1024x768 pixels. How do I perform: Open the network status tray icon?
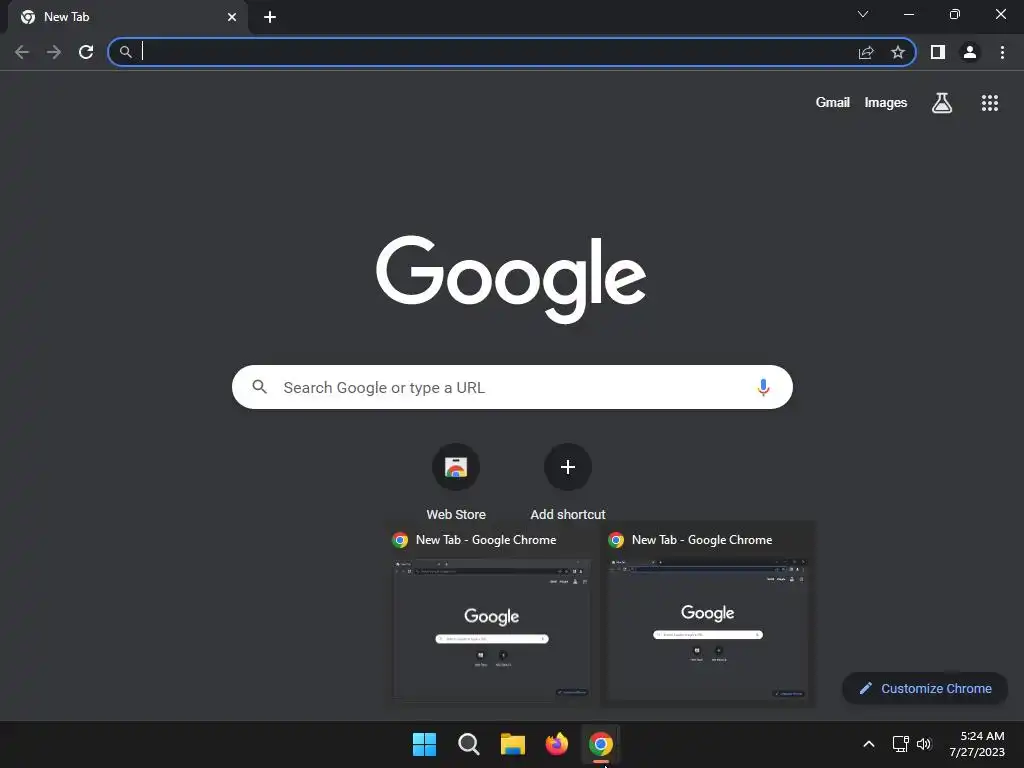(901, 744)
